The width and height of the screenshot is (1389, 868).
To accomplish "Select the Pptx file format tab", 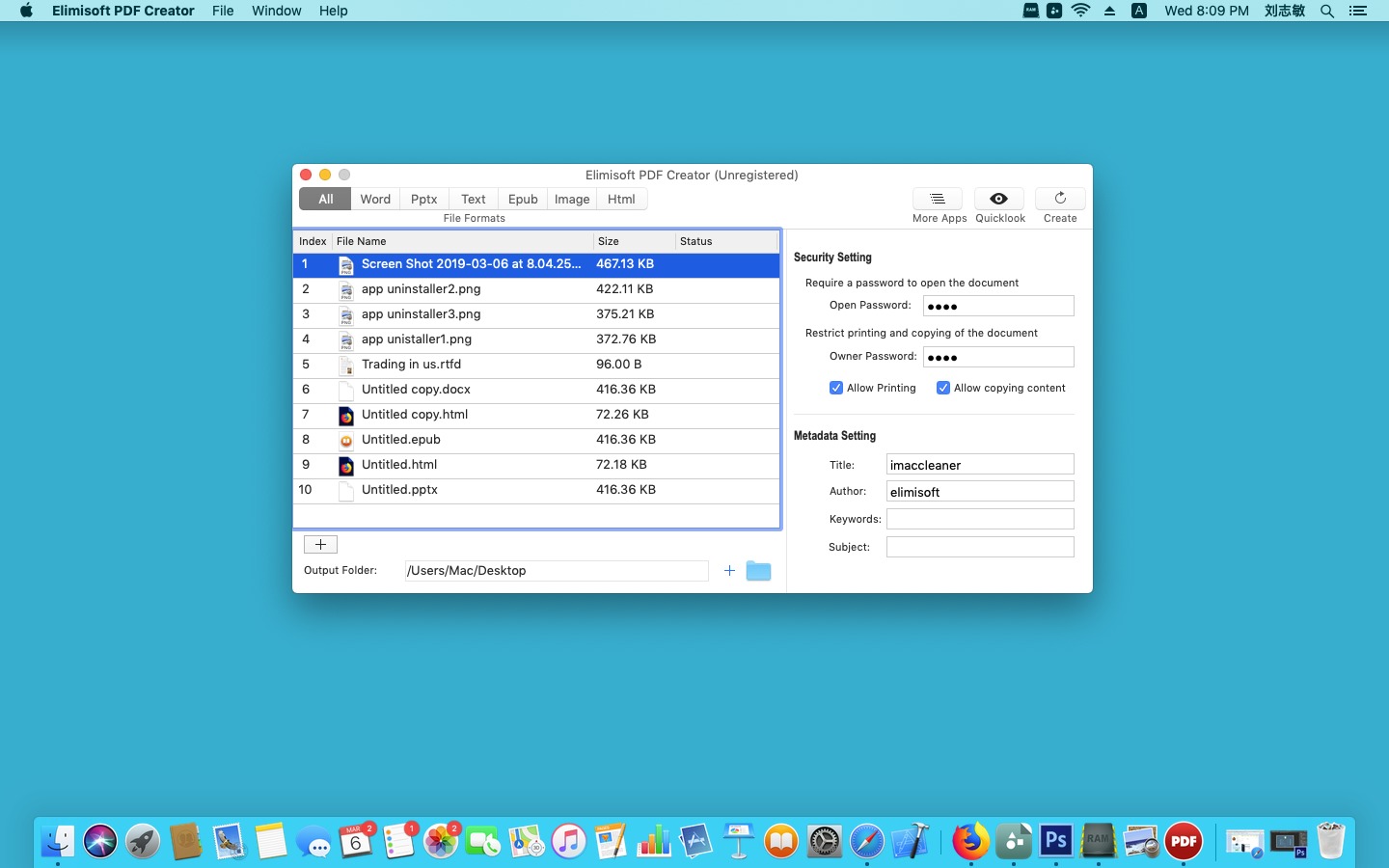I will (424, 199).
